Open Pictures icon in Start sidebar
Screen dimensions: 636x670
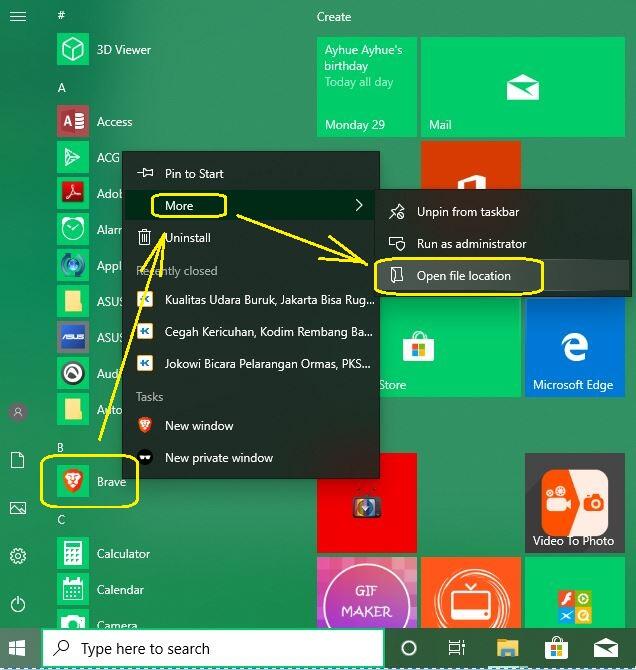click(x=18, y=508)
